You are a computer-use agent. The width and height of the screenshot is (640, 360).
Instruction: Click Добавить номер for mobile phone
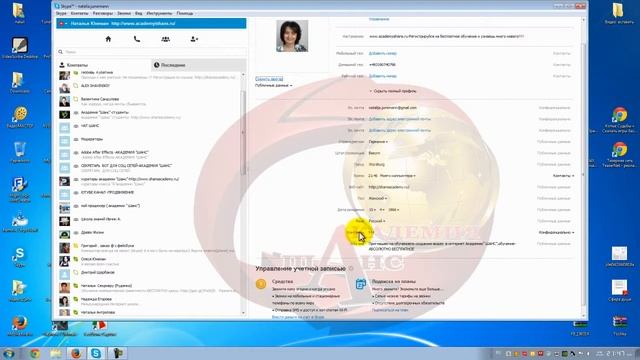(382, 53)
